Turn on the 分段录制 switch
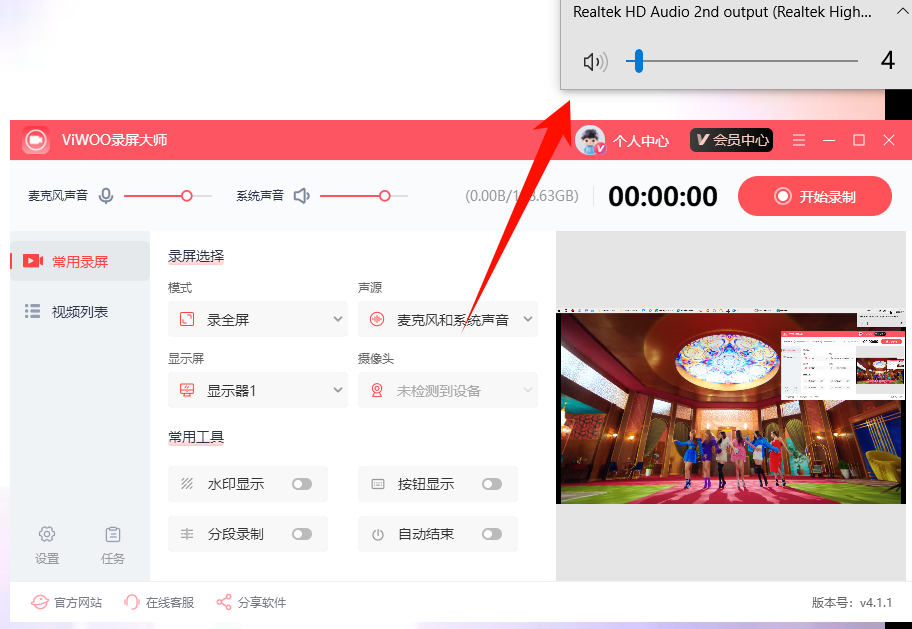Image resolution: width=912 pixels, height=629 pixels. [302, 534]
